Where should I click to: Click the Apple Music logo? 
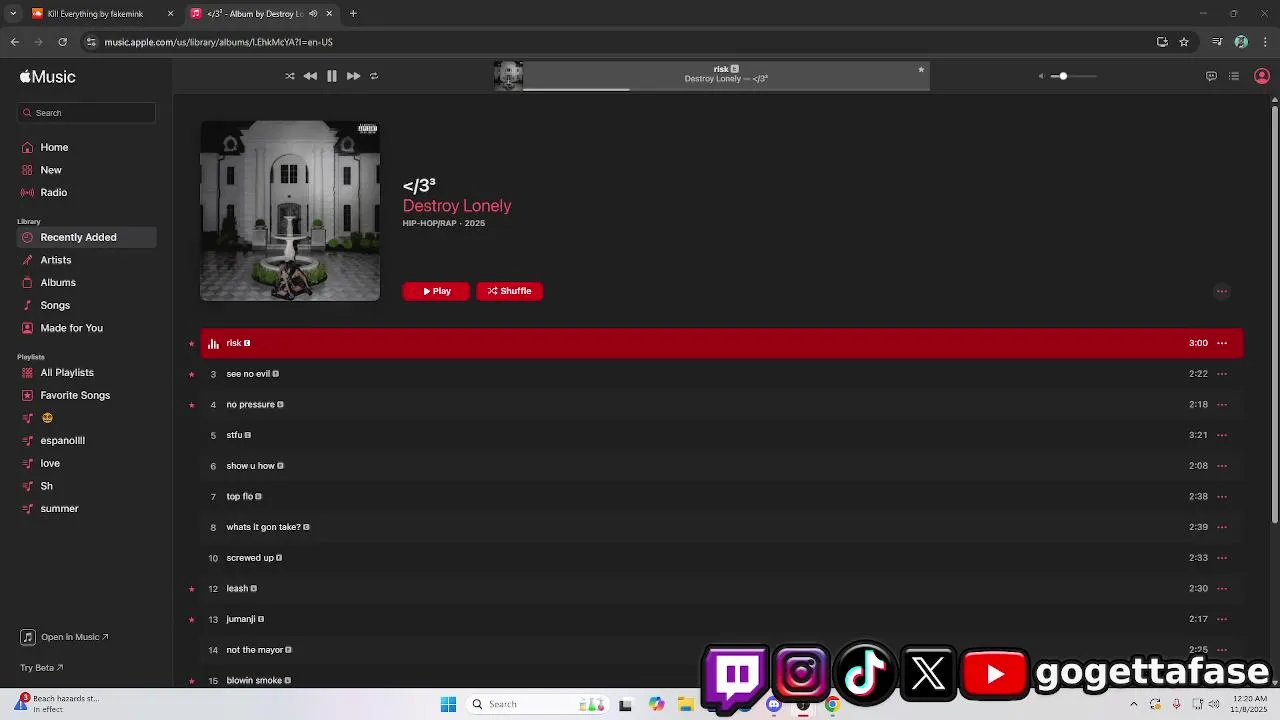(47, 77)
